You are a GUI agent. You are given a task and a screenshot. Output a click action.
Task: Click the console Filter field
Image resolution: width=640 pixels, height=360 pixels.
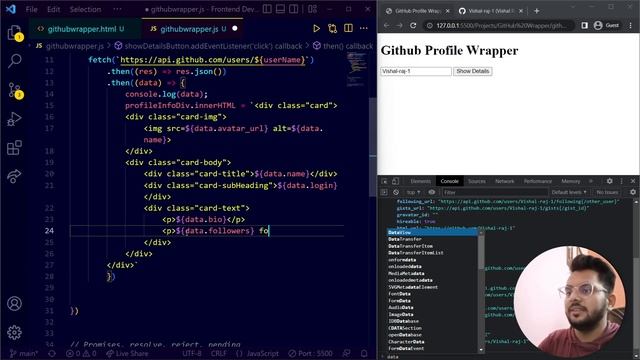[494, 192]
